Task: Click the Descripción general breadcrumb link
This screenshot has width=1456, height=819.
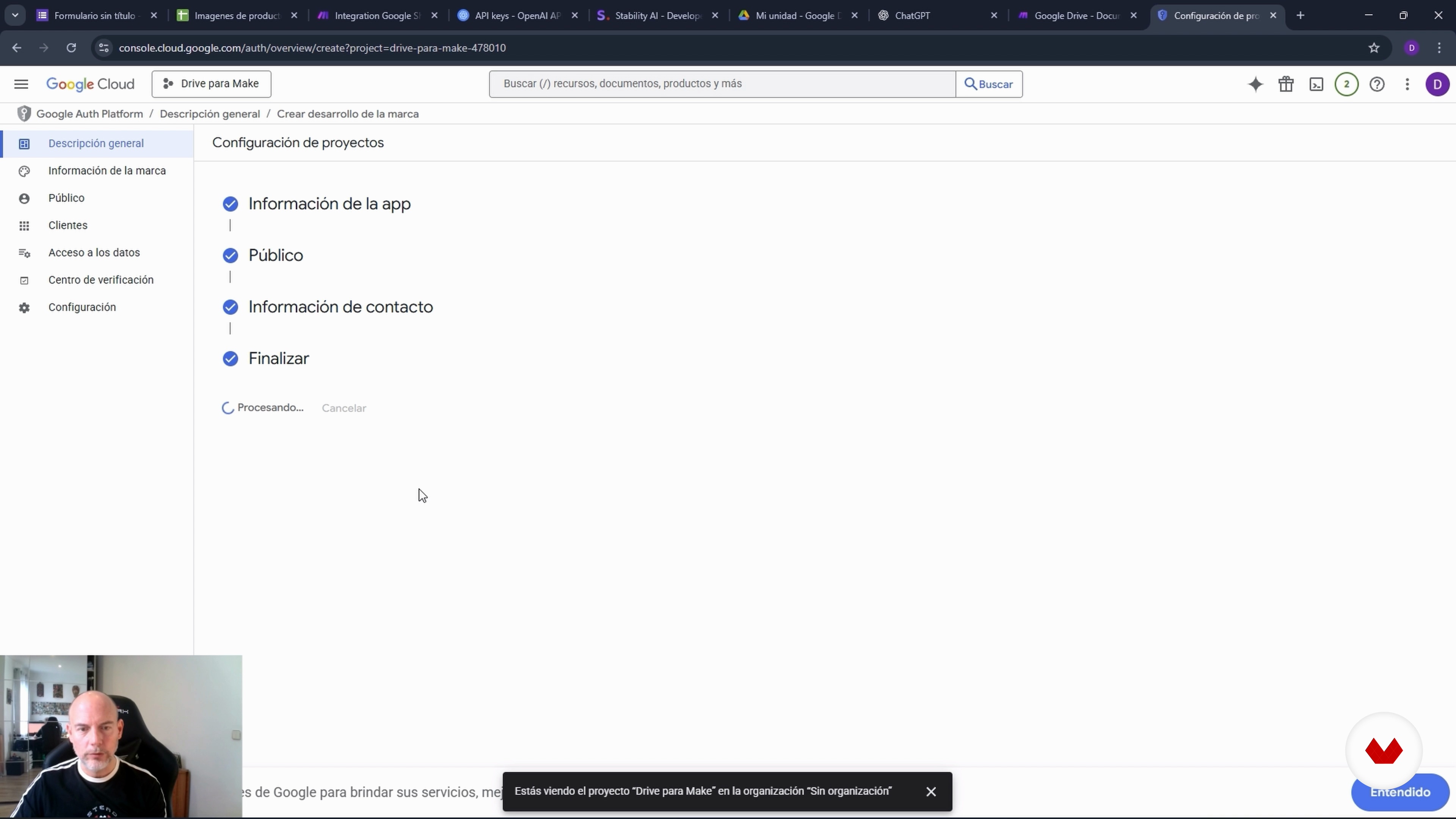Action: 210,114
